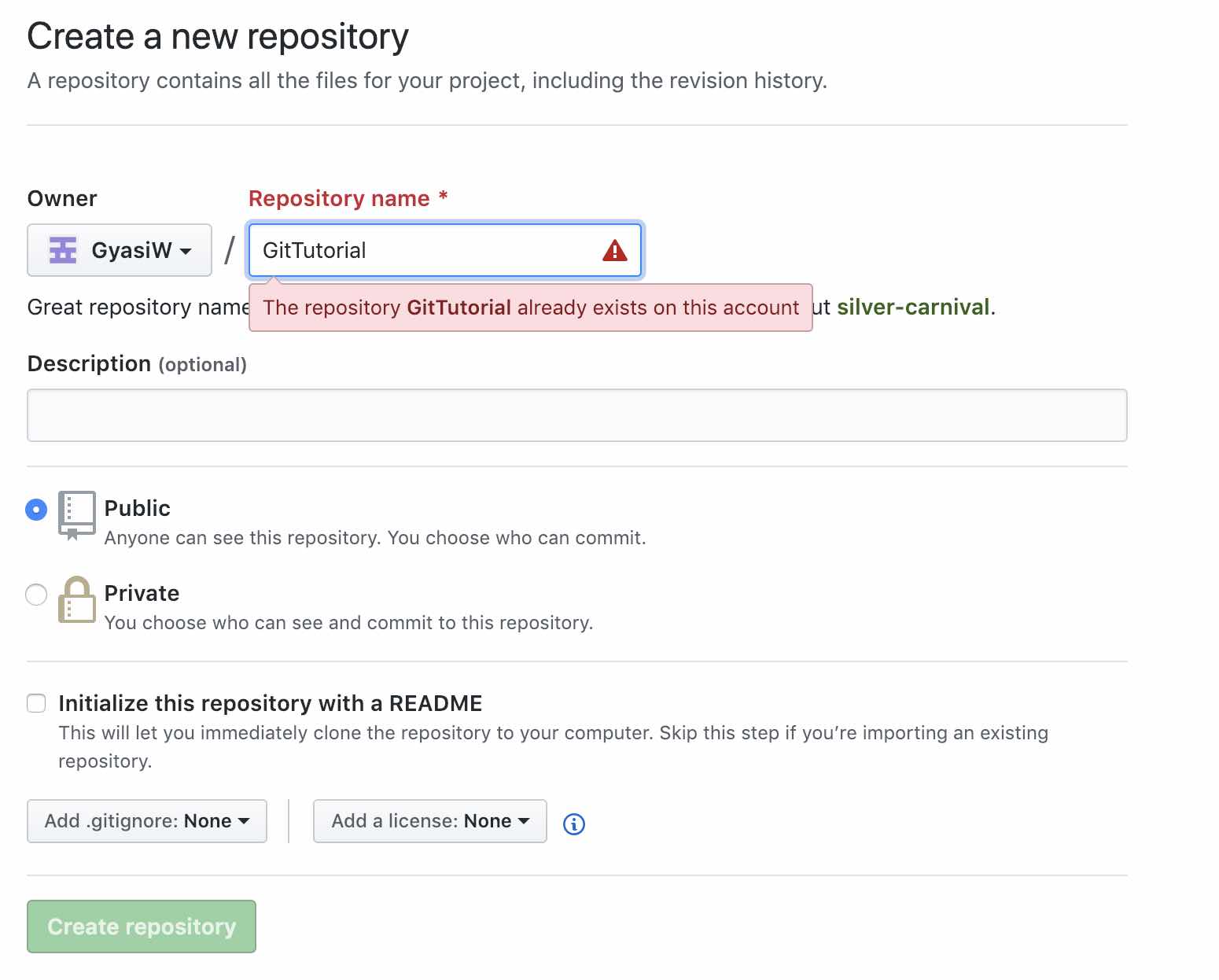Click the GyasiW owner avatar icon
The height and width of the screenshot is (980, 1219).
coord(63,250)
